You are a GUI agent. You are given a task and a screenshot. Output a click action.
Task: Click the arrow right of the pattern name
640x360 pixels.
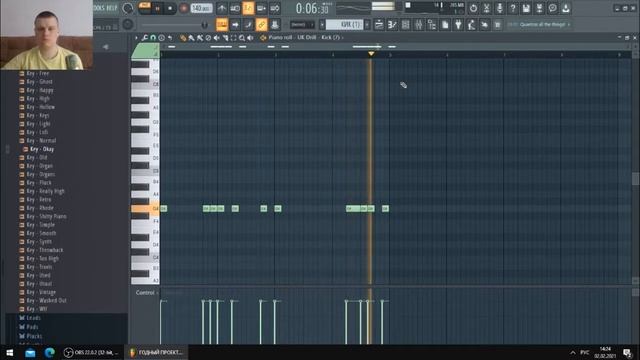point(367,24)
